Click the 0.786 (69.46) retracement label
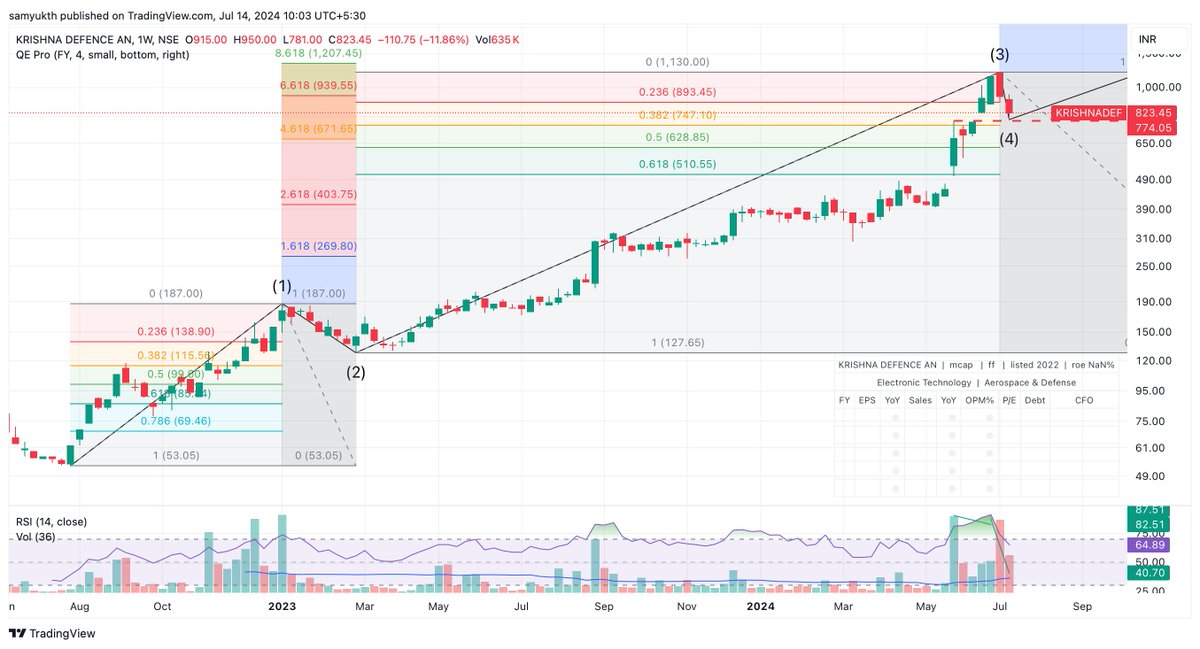 pos(175,423)
